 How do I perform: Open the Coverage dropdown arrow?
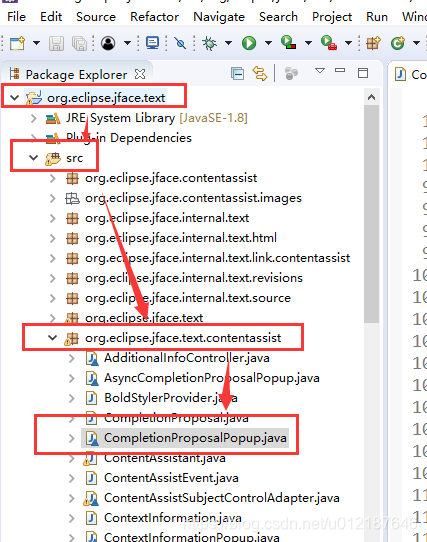pos(308,43)
